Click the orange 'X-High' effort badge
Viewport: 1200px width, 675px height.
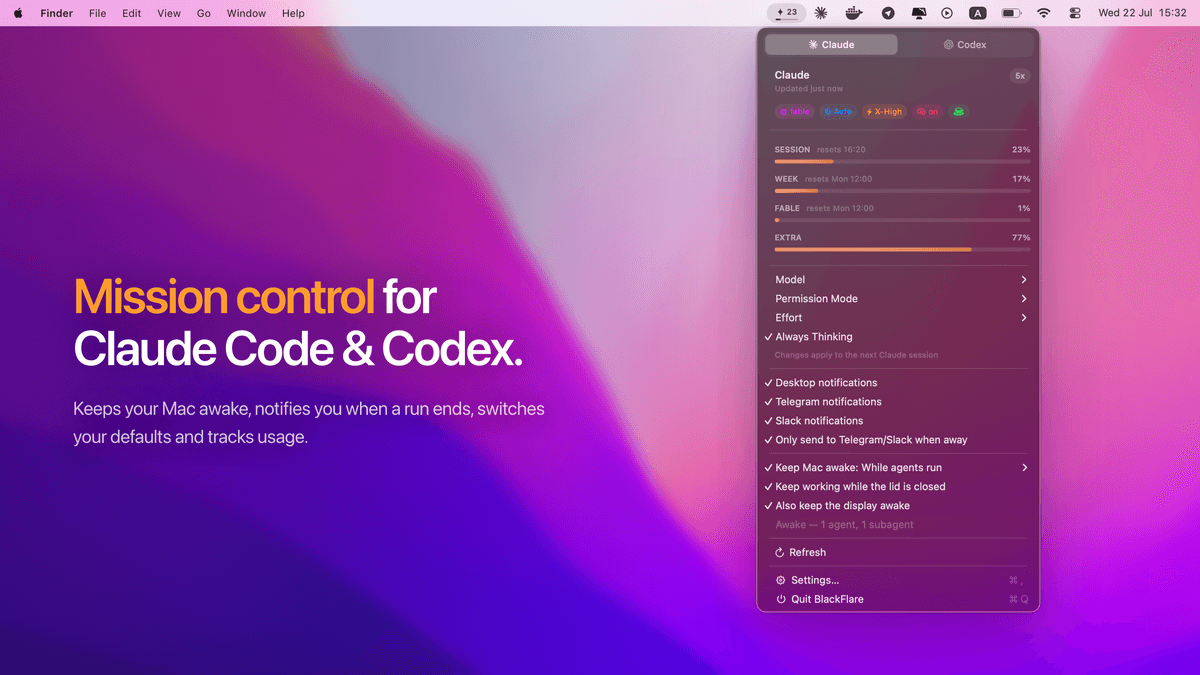[x=884, y=112]
